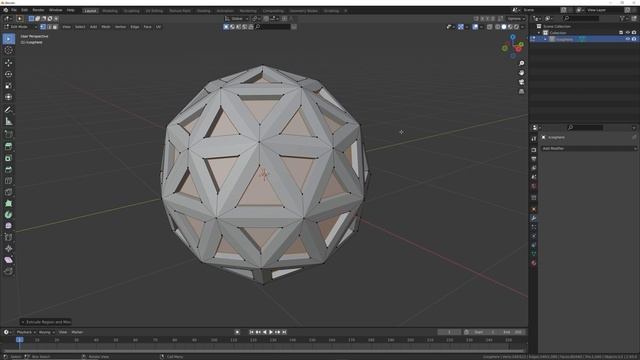The image size is (640, 360).
Task: Open the Render menu
Action: pos(38,10)
